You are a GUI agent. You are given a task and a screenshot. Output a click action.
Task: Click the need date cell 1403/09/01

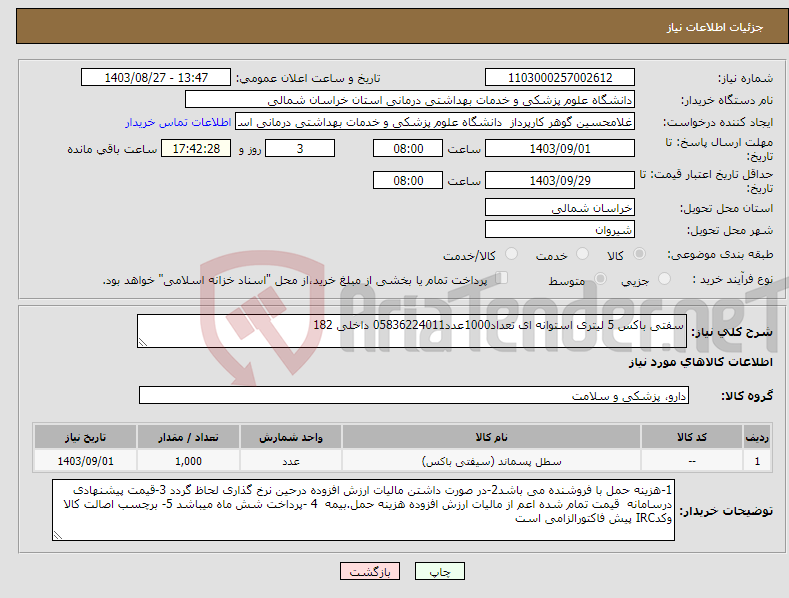86,461
